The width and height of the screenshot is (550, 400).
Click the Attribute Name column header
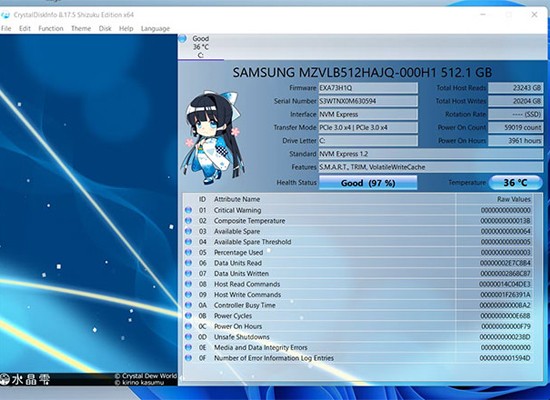tap(237, 199)
